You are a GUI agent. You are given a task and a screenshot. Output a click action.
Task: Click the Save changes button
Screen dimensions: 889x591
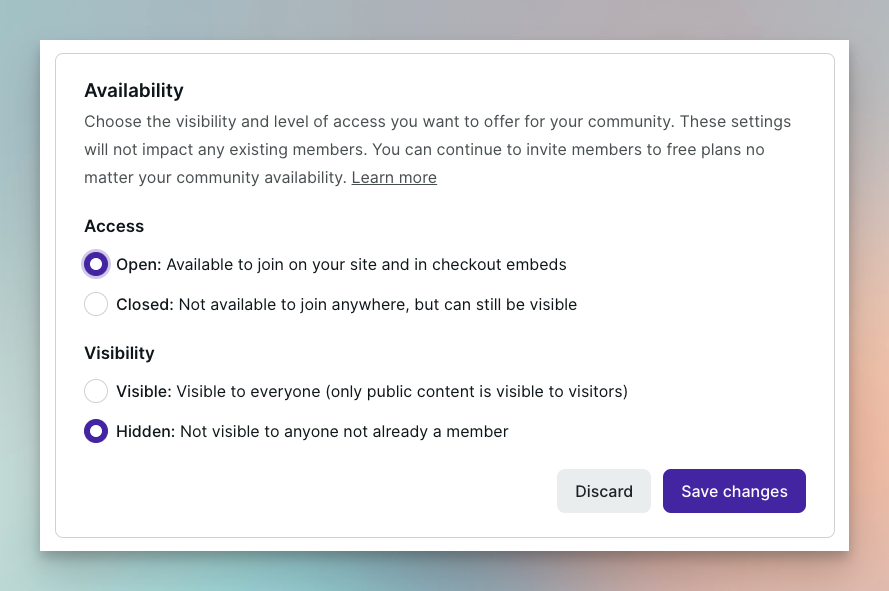coord(734,491)
